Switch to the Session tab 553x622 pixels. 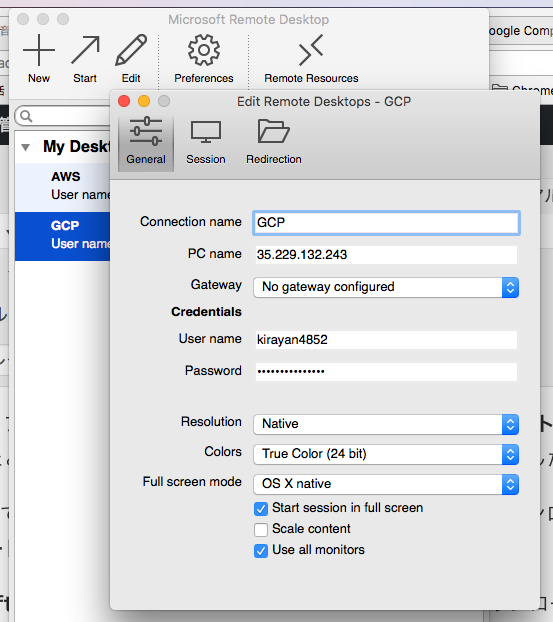[x=205, y=142]
